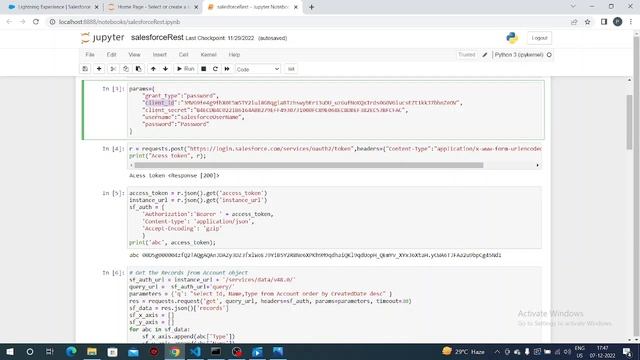Click the requests.post code cell In [4]
This screenshot has width=640, height=360.
335,152
